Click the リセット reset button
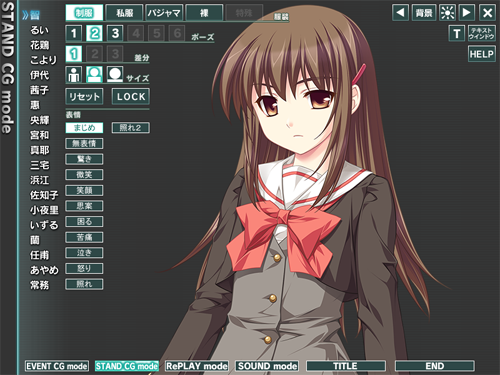 click(84, 97)
